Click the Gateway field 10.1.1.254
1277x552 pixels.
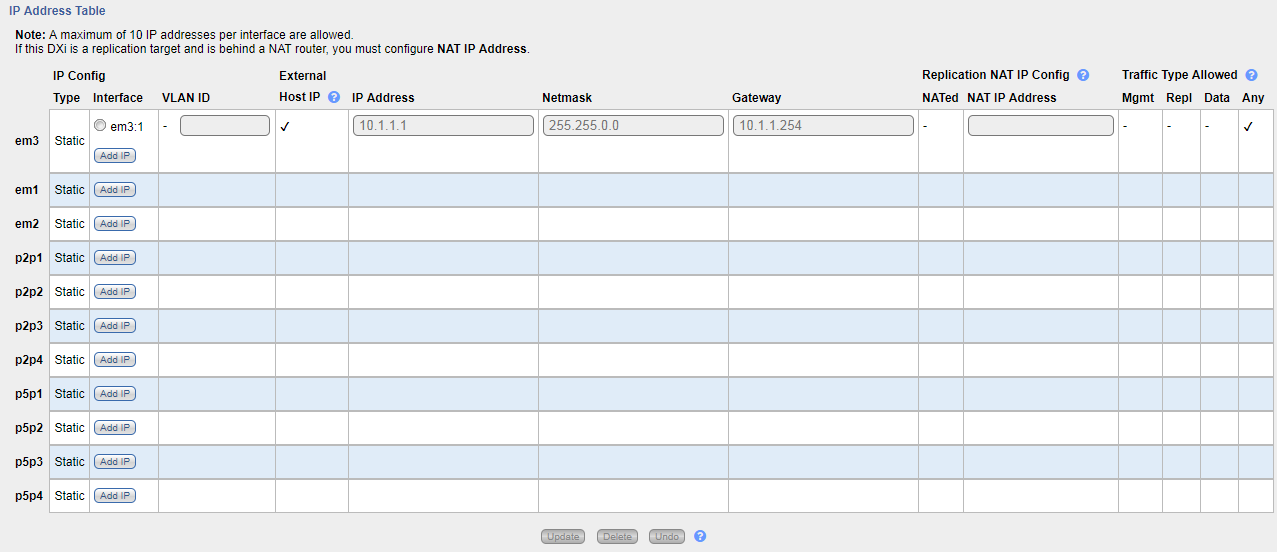(823, 126)
